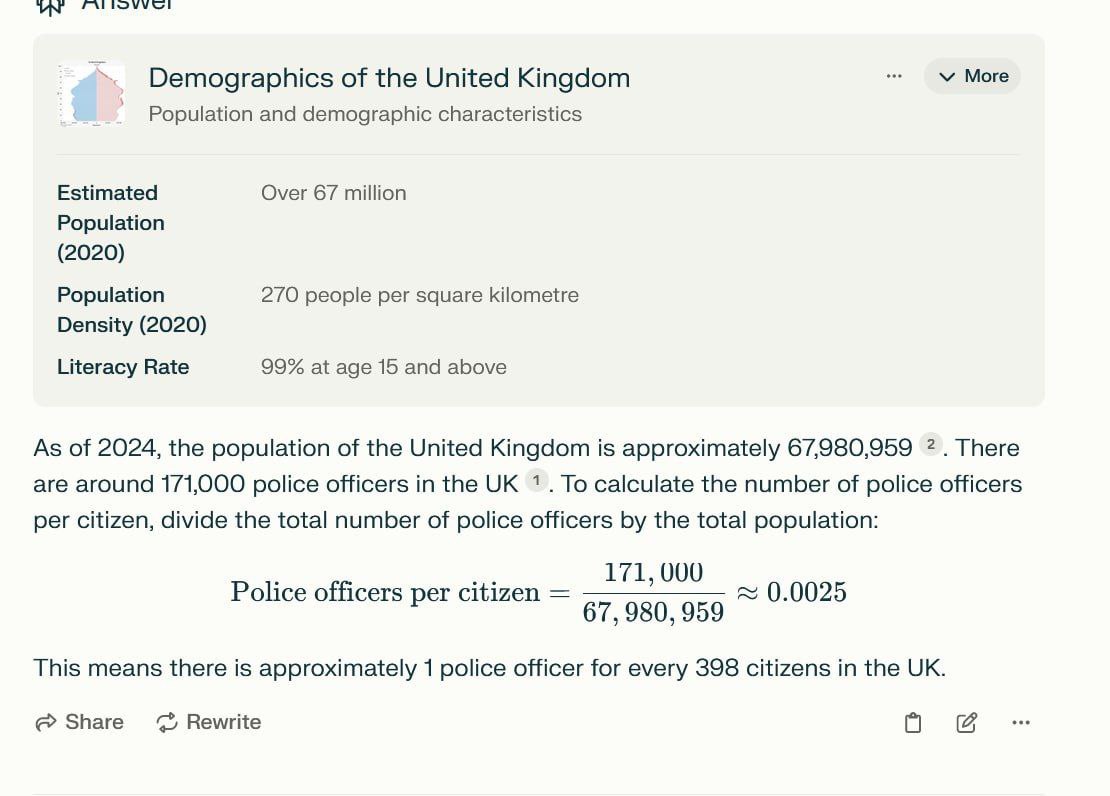Open the answer's bottom ellipsis menu

pyautogui.click(x=1020, y=723)
